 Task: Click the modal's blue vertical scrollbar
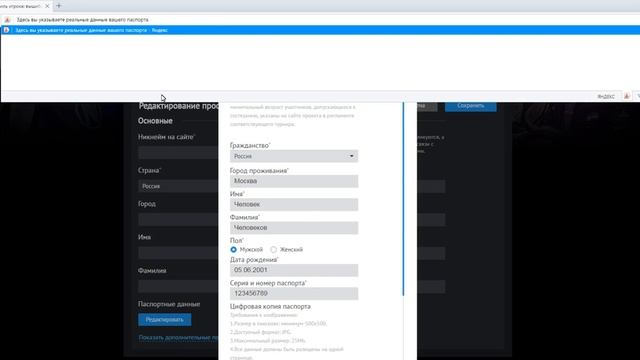click(403, 199)
